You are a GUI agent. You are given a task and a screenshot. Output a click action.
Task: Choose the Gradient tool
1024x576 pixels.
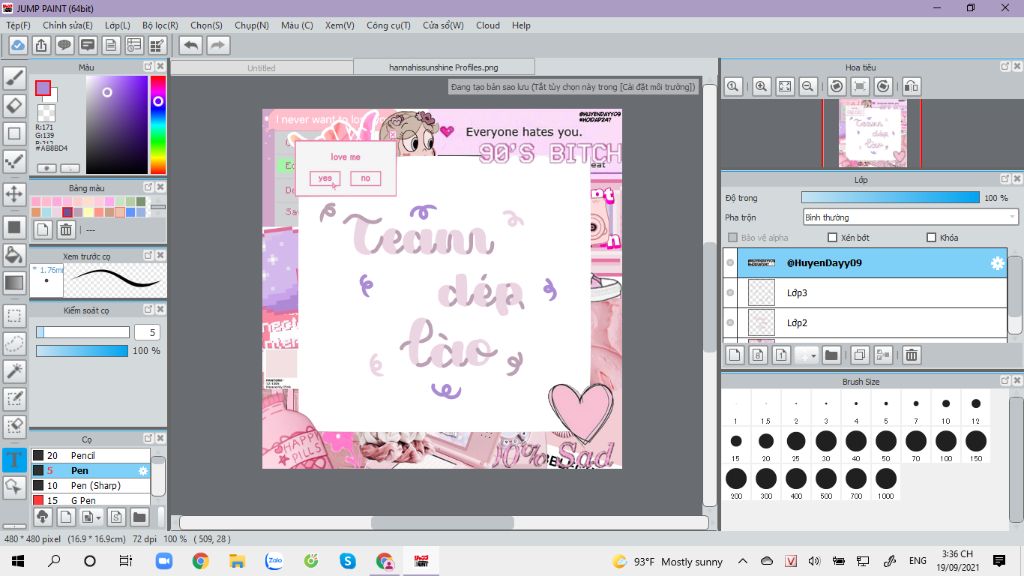(x=14, y=283)
